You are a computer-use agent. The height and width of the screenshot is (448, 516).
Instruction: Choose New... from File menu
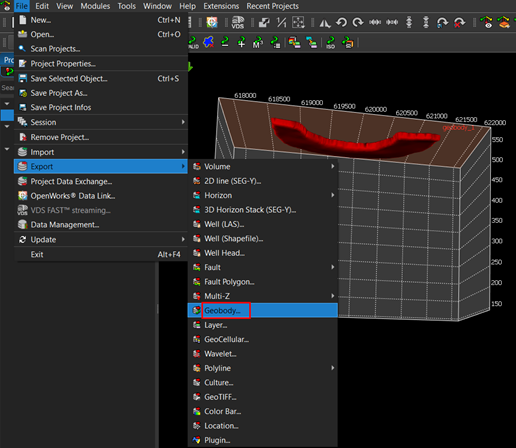coord(101,20)
